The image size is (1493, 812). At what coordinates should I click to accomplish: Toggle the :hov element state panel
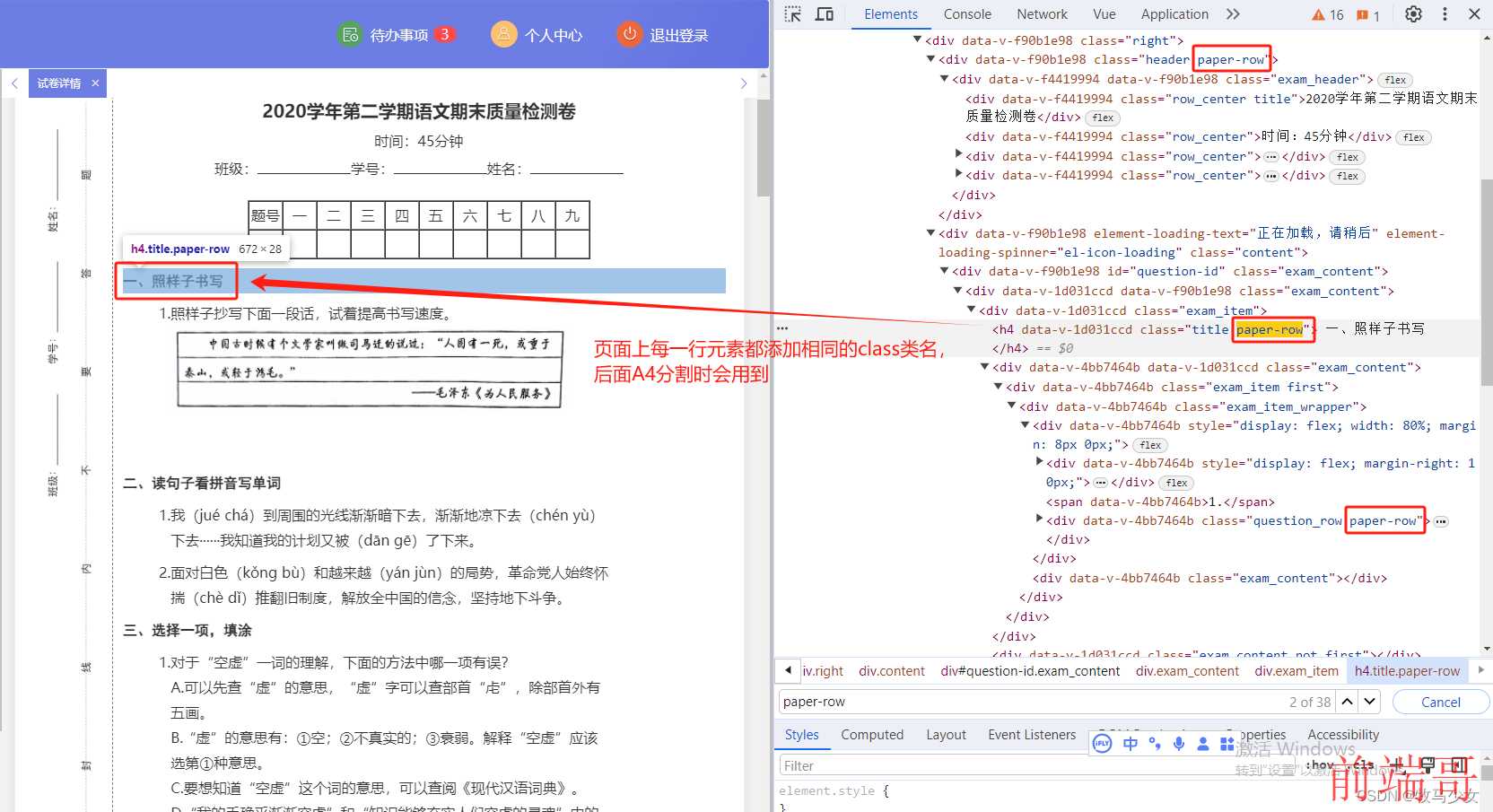[x=1320, y=765]
